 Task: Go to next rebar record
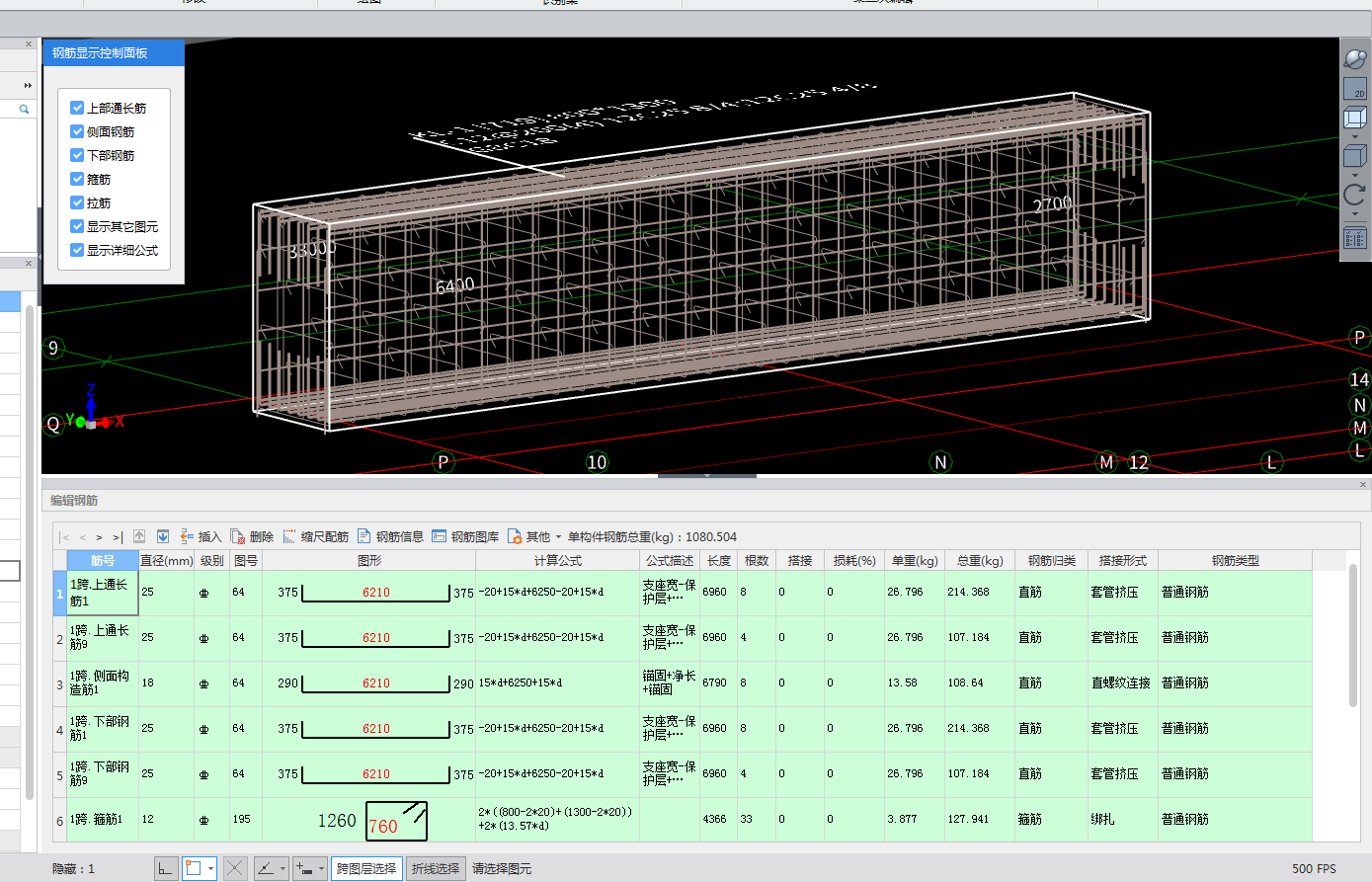click(x=100, y=537)
